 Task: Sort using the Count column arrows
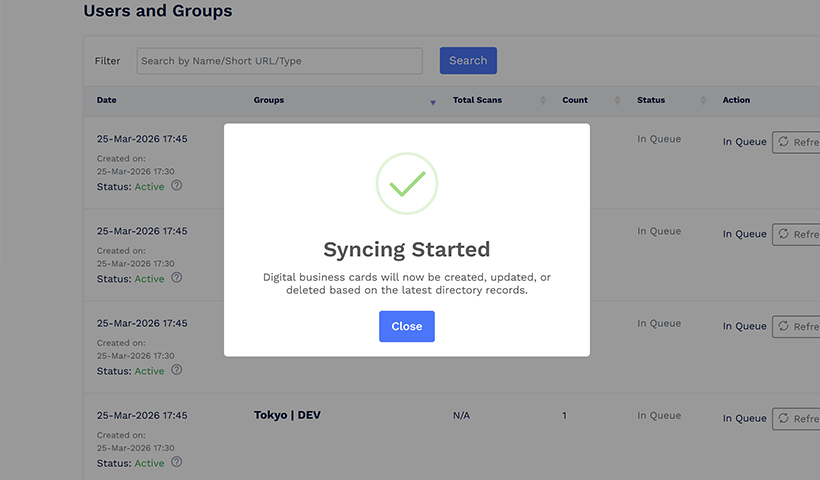click(x=617, y=100)
